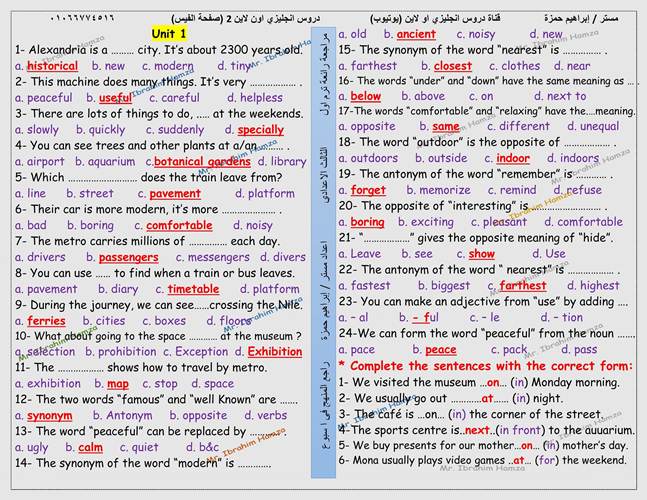Click the option "c. stop"

point(160,384)
